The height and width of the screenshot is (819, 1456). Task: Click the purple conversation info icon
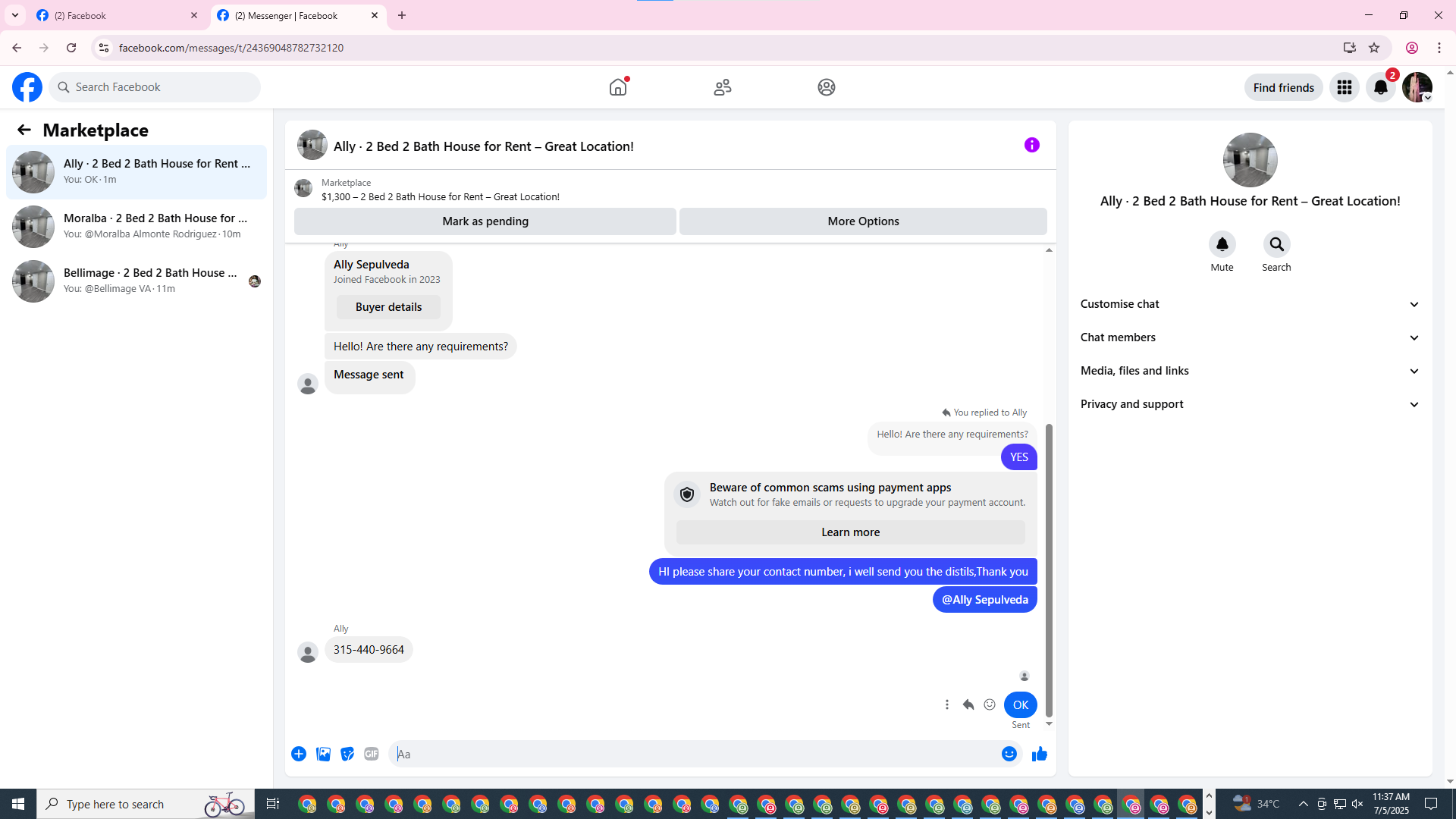point(1031,145)
